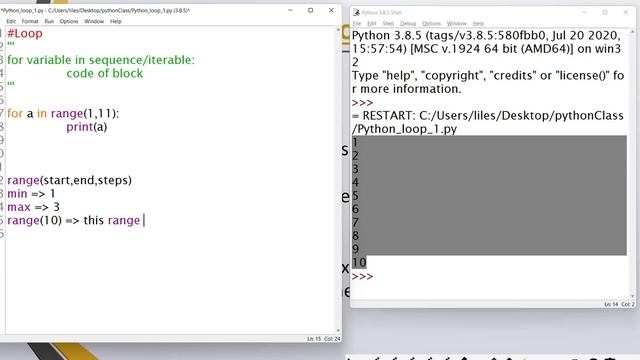Open the Run menu in the editor window
The height and width of the screenshot is (360, 640).
pyautogui.click(x=49, y=21)
